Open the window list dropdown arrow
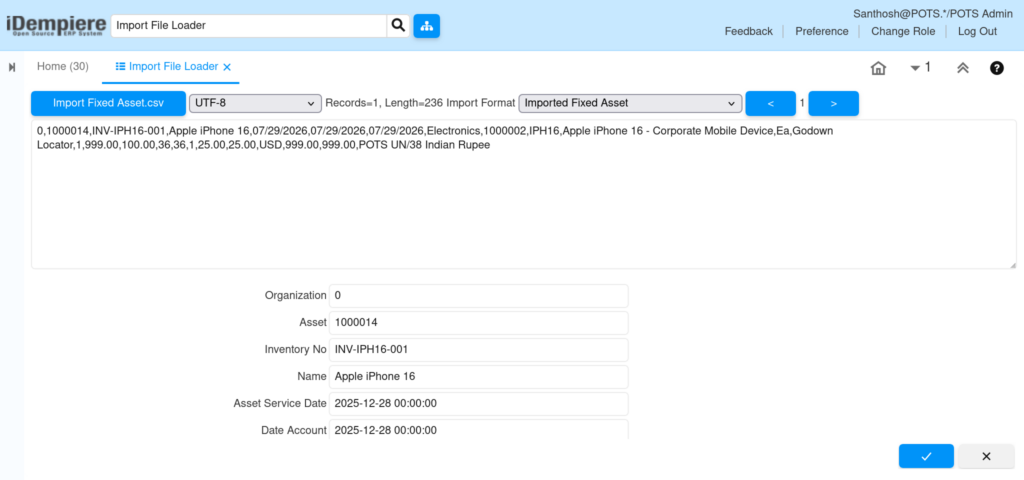 click(915, 67)
